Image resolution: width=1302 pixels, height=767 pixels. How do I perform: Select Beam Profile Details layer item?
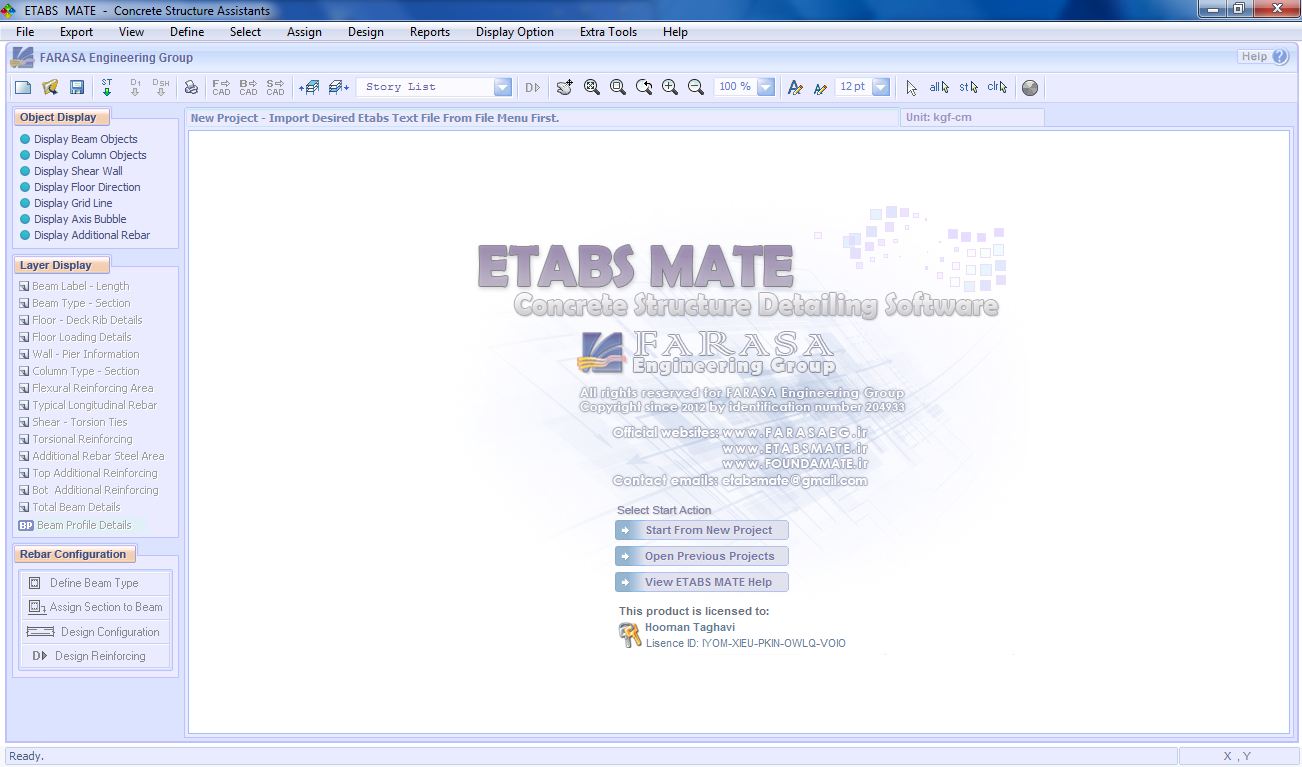pyautogui.click(x=75, y=525)
